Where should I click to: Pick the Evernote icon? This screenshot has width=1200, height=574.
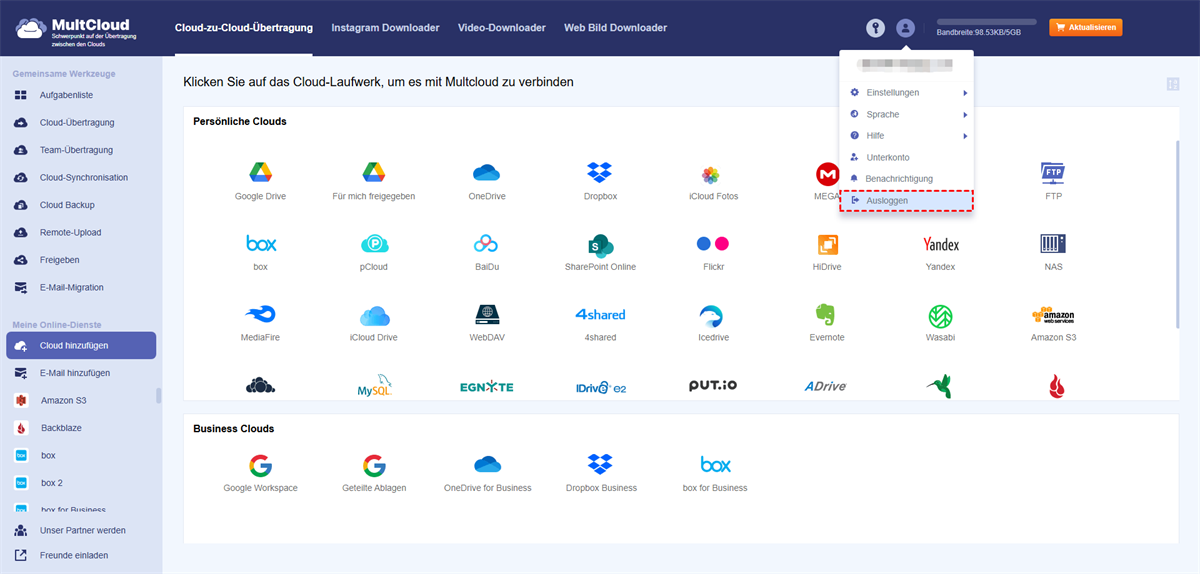pos(826,315)
